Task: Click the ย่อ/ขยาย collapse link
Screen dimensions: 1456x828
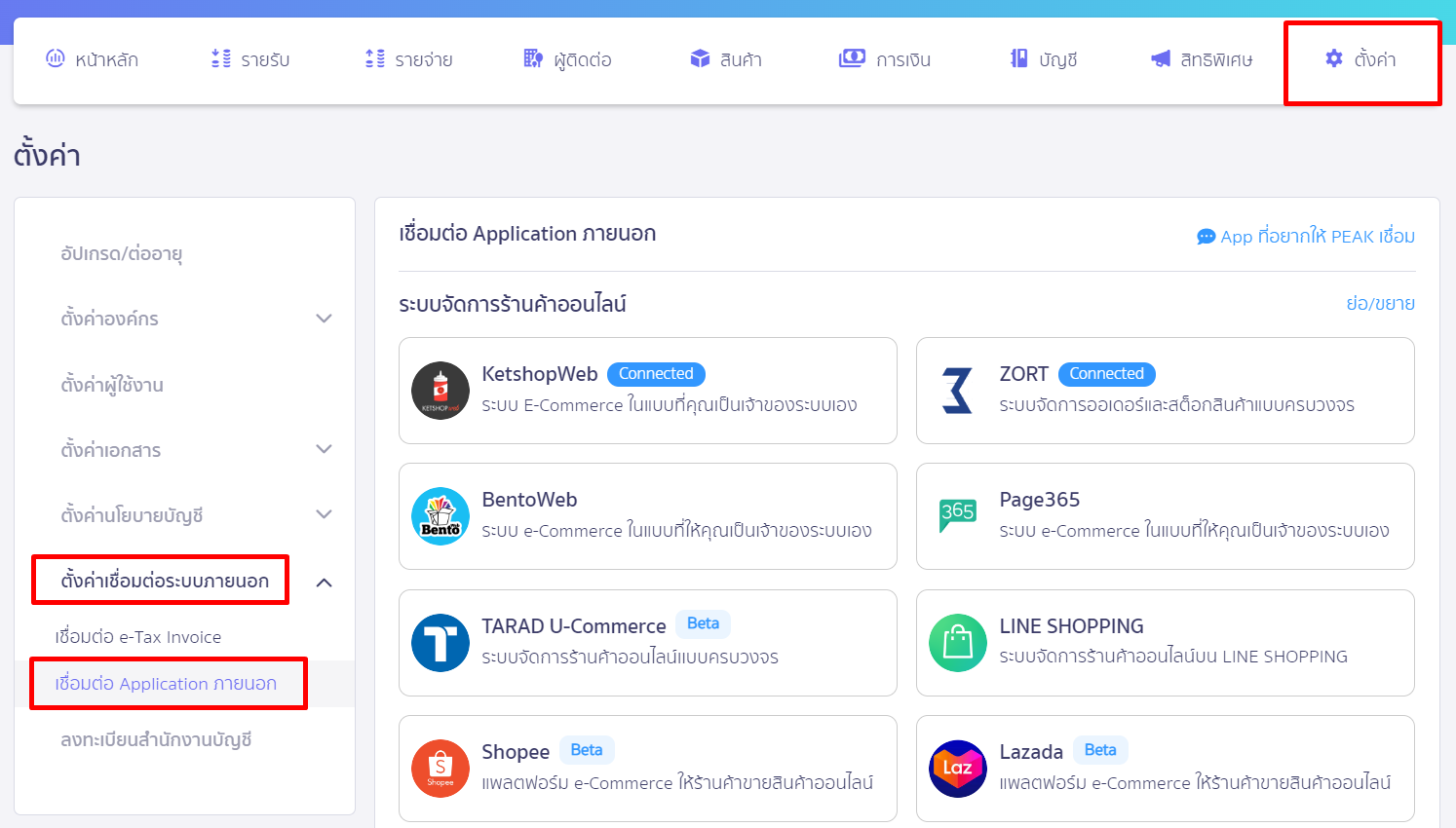Action: (x=1380, y=303)
